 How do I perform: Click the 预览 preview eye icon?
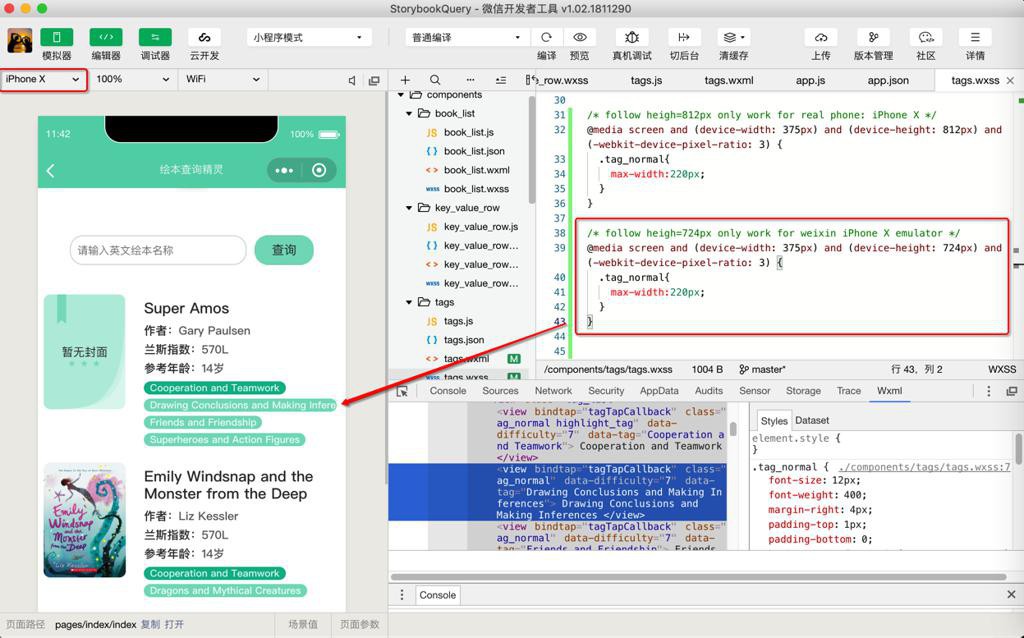pyautogui.click(x=579, y=37)
